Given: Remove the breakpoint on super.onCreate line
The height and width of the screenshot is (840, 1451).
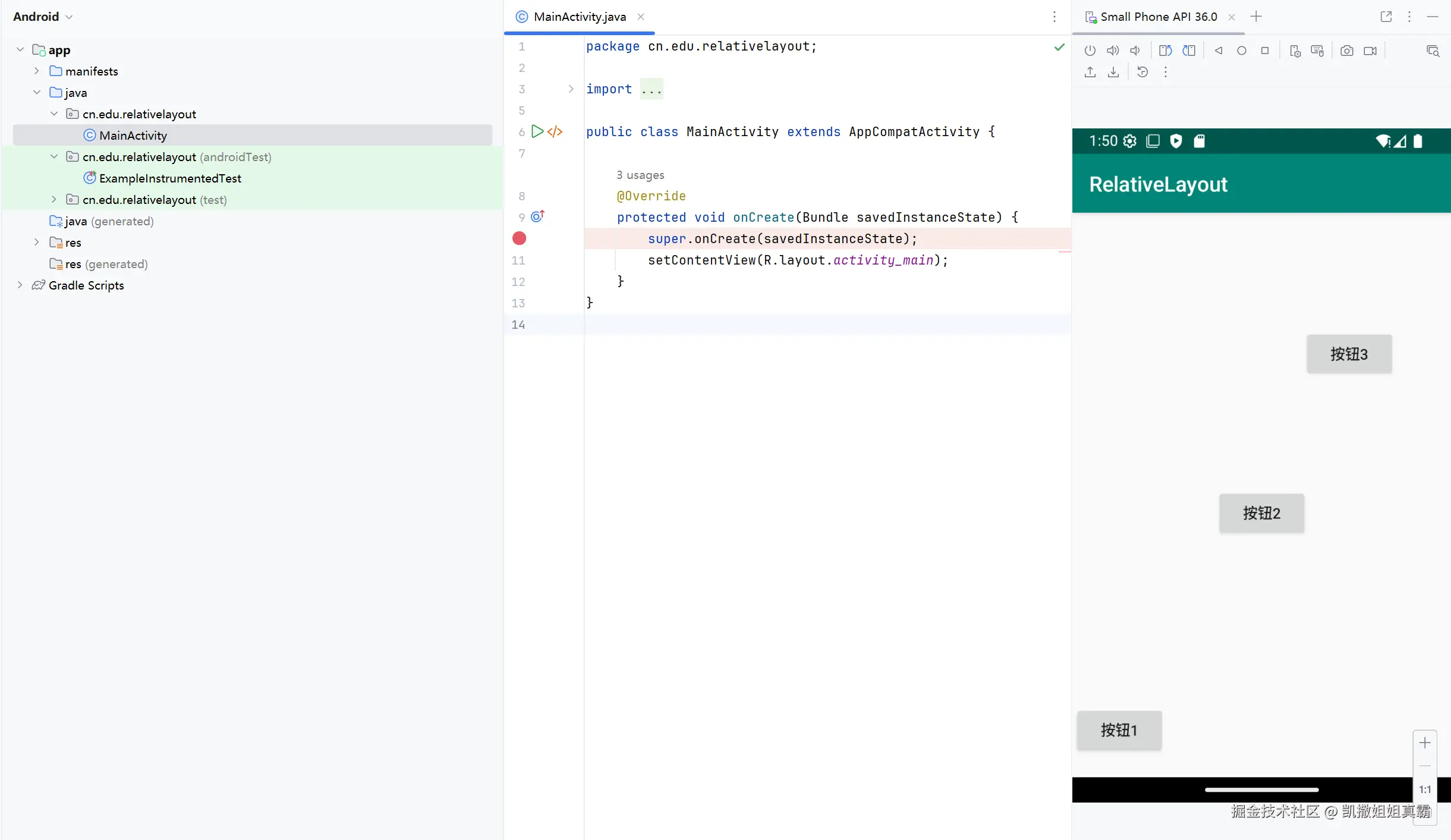Looking at the screenshot, I should point(519,238).
